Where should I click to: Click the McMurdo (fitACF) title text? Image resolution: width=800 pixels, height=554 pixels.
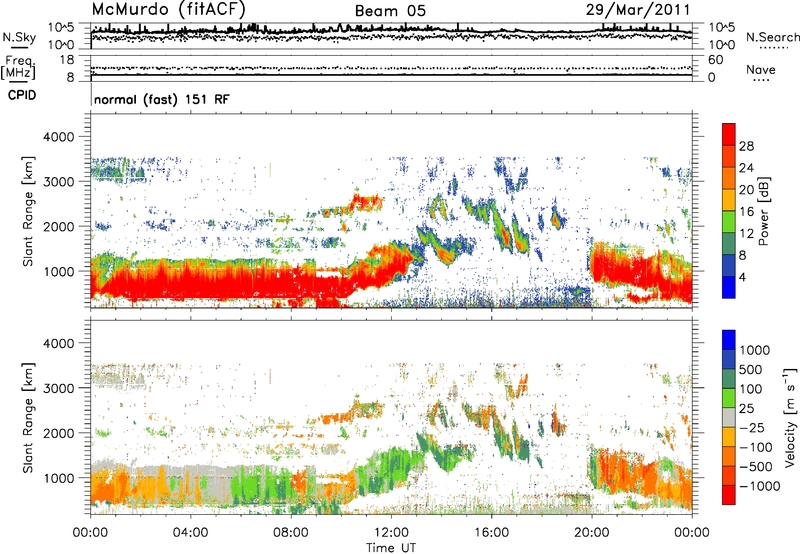point(168,9)
